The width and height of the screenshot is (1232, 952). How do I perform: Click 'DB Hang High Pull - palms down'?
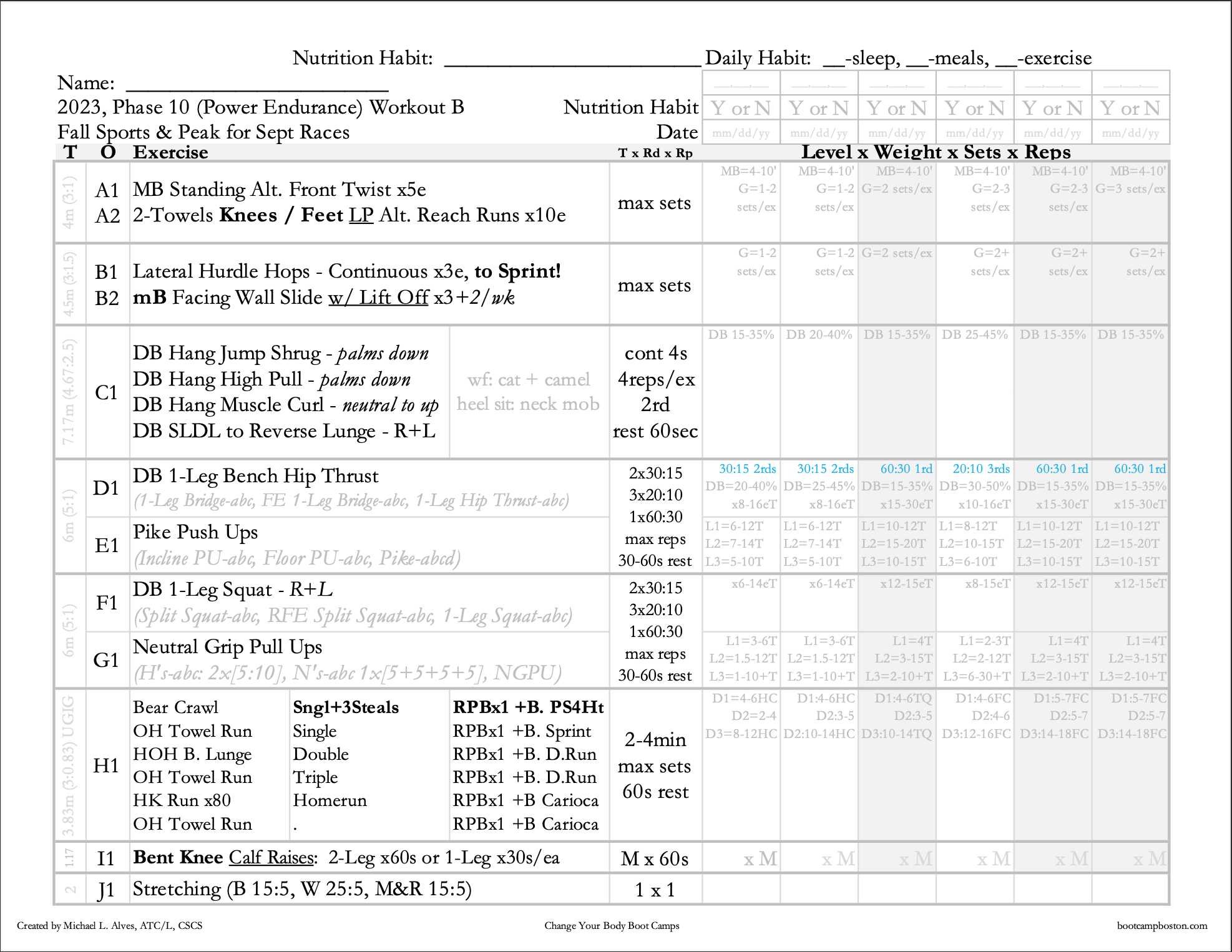point(271,379)
